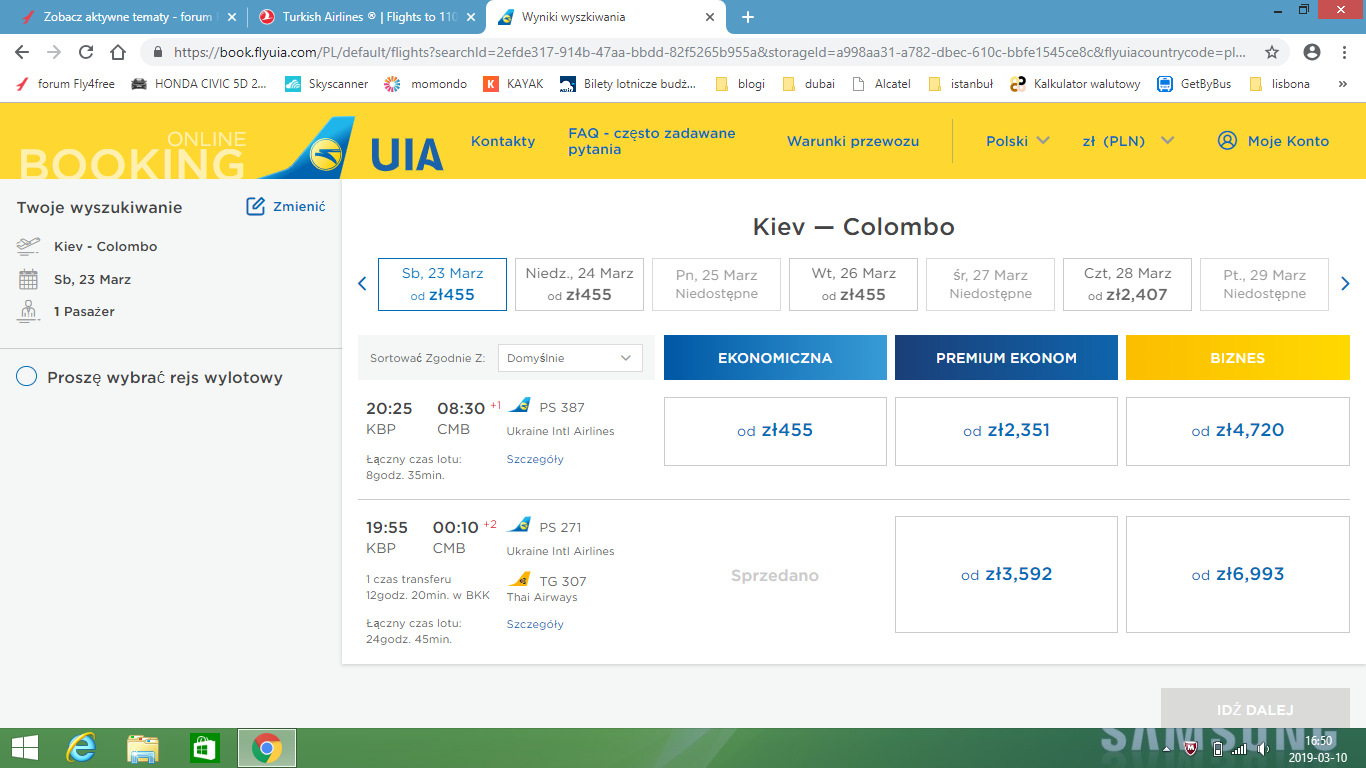
Task: Click the EKONOMICZNA column header
Action: point(775,358)
